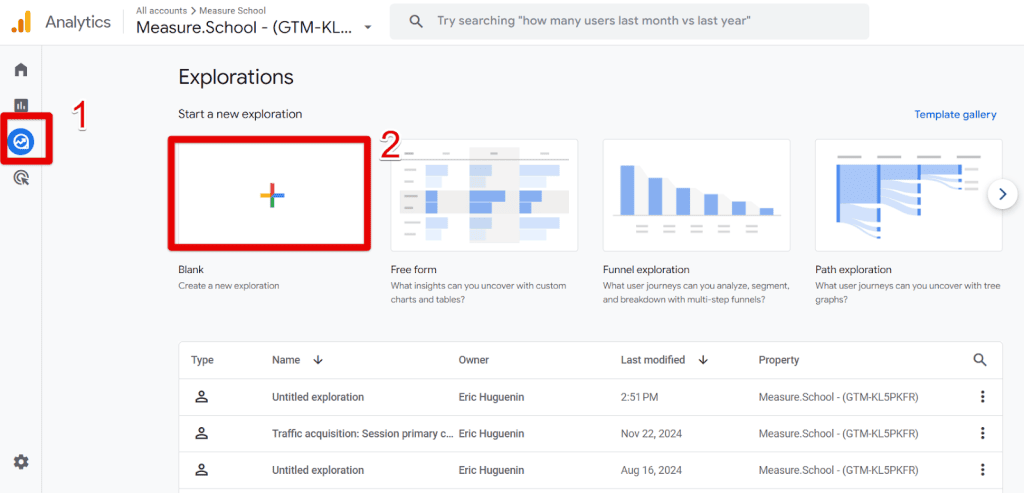1024x493 pixels.
Task: Sort by Name arrow icon
Action: coord(318,360)
